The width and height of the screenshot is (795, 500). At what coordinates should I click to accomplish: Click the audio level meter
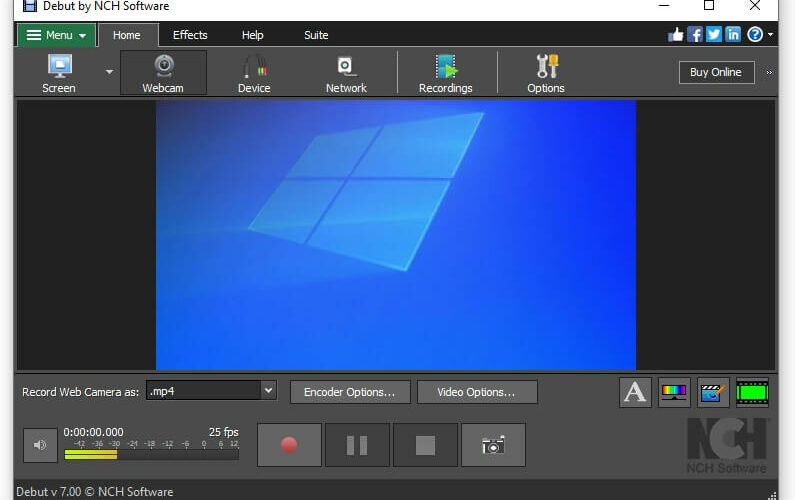coord(152,455)
